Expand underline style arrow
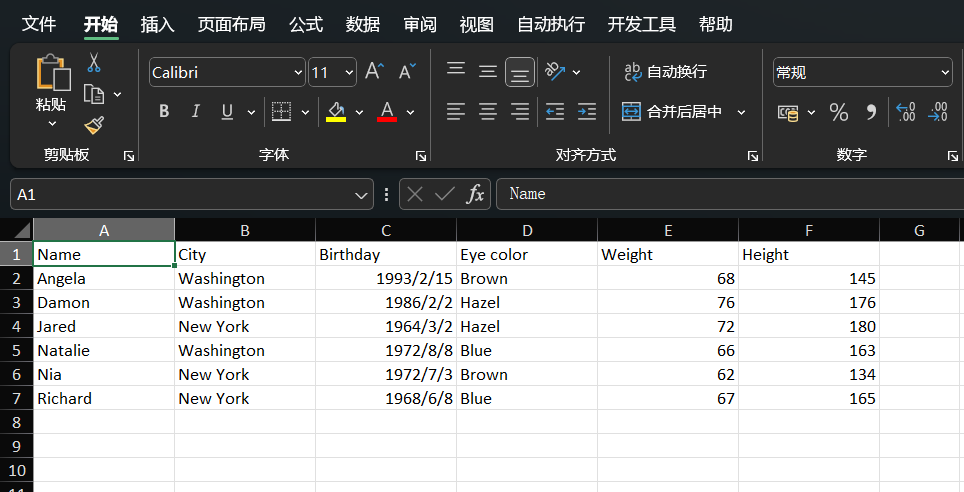Screen dimensions: 964x492 pos(251,112)
